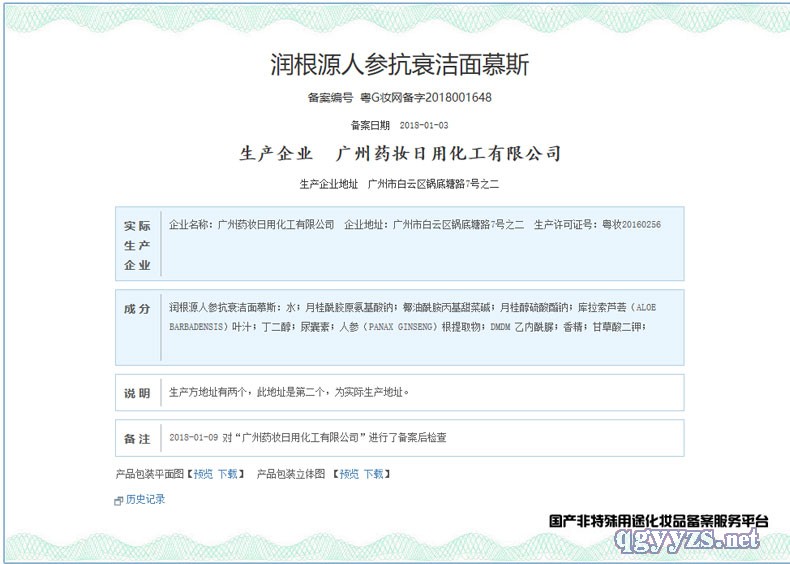Open preview of 产品包装平面图
Screen dimensions: 790x564
[x=203, y=474]
